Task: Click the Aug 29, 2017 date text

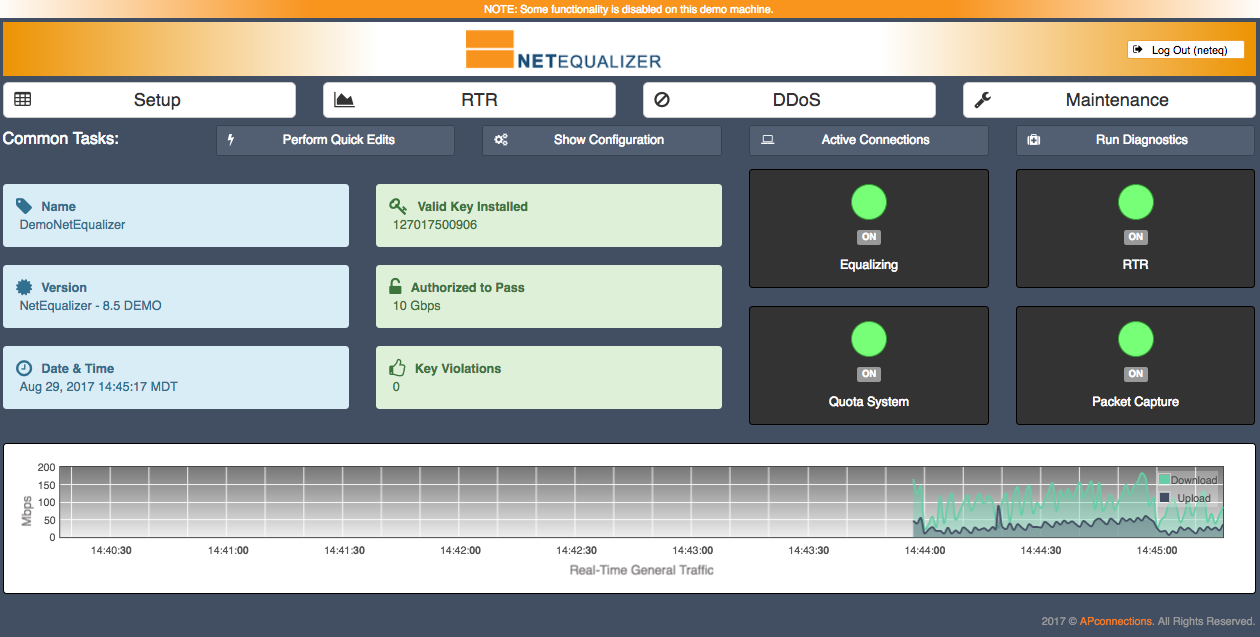Action: click(99, 387)
